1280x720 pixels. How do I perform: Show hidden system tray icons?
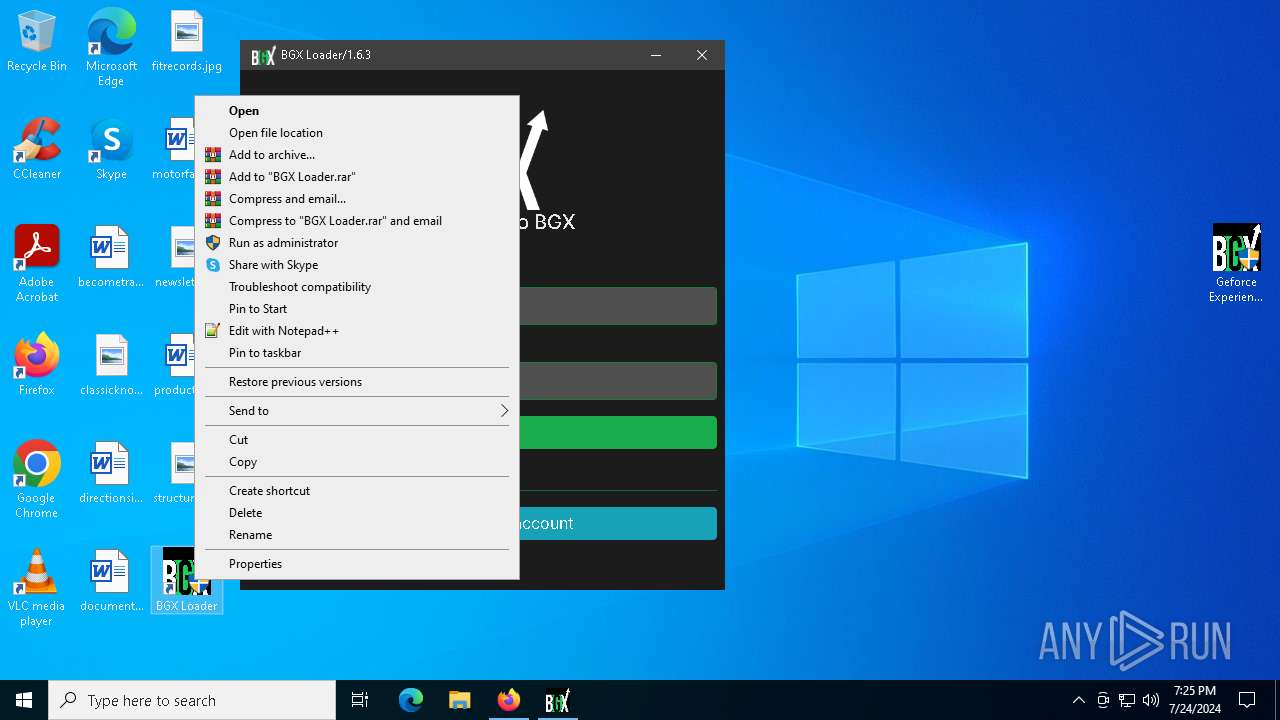[x=1078, y=700]
